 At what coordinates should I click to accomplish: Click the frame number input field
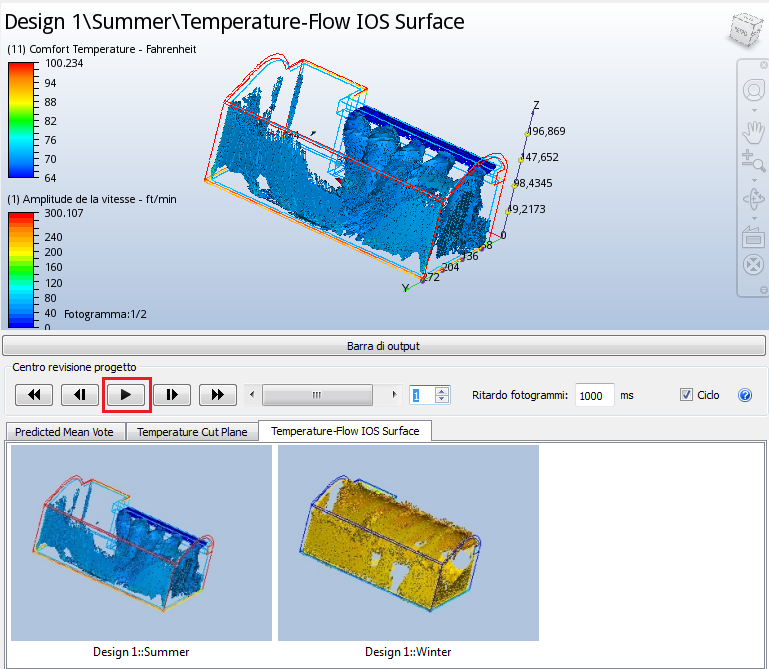click(423, 395)
